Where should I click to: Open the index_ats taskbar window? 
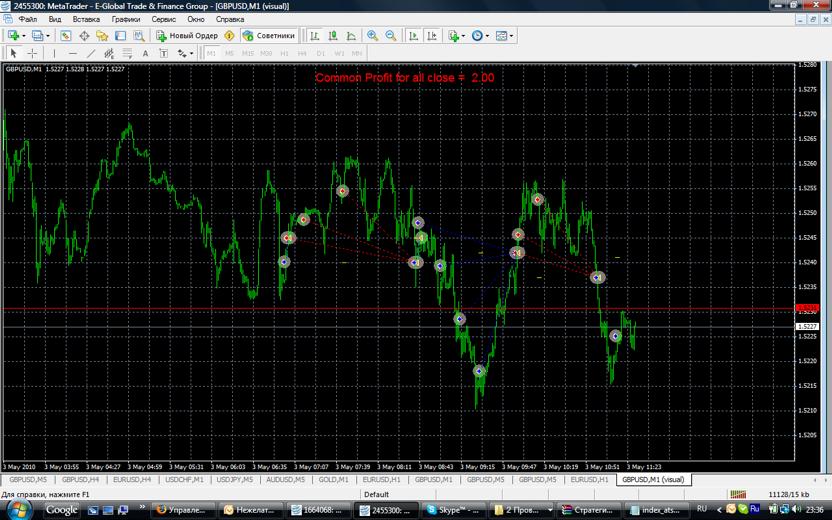click(656, 510)
